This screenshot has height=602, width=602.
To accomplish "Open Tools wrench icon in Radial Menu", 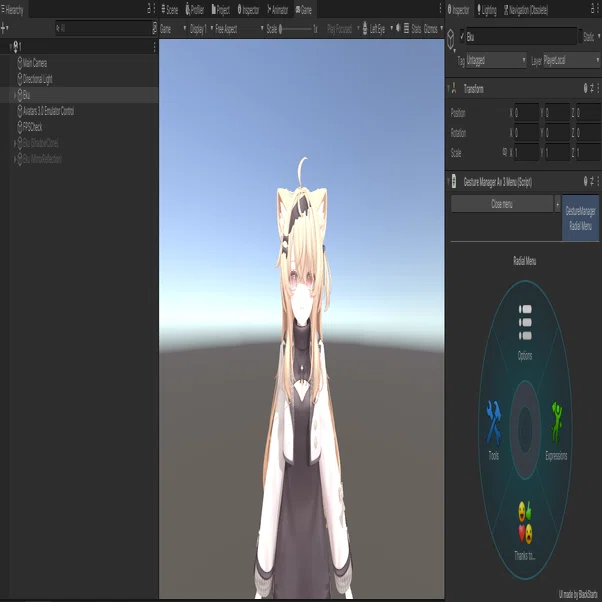I will click(493, 423).
